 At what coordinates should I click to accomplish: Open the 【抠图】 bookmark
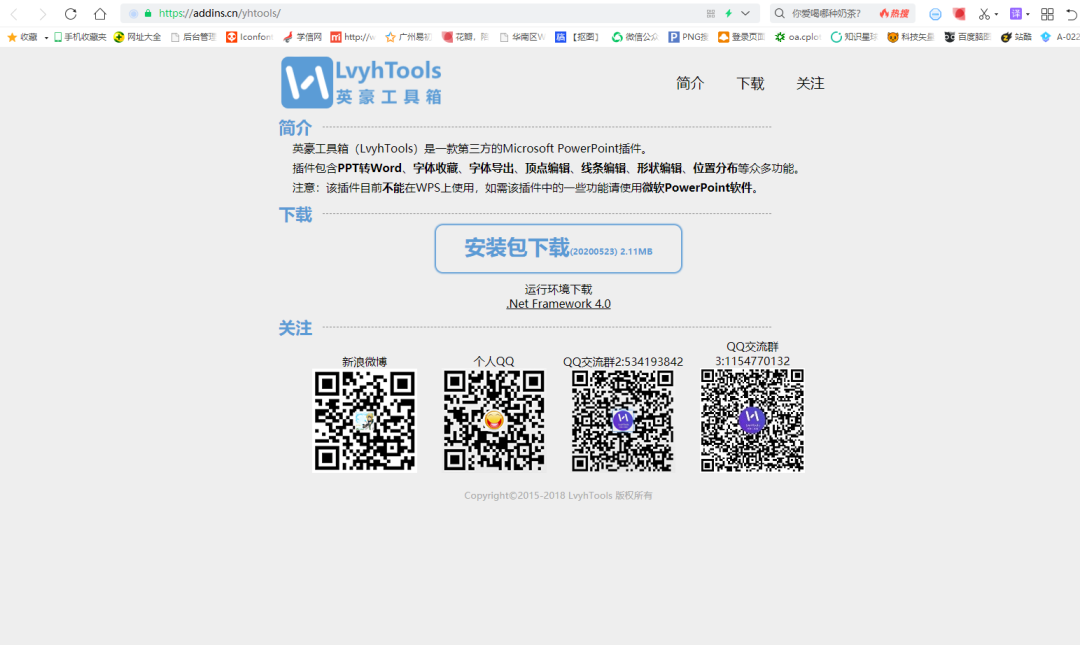click(x=578, y=37)
